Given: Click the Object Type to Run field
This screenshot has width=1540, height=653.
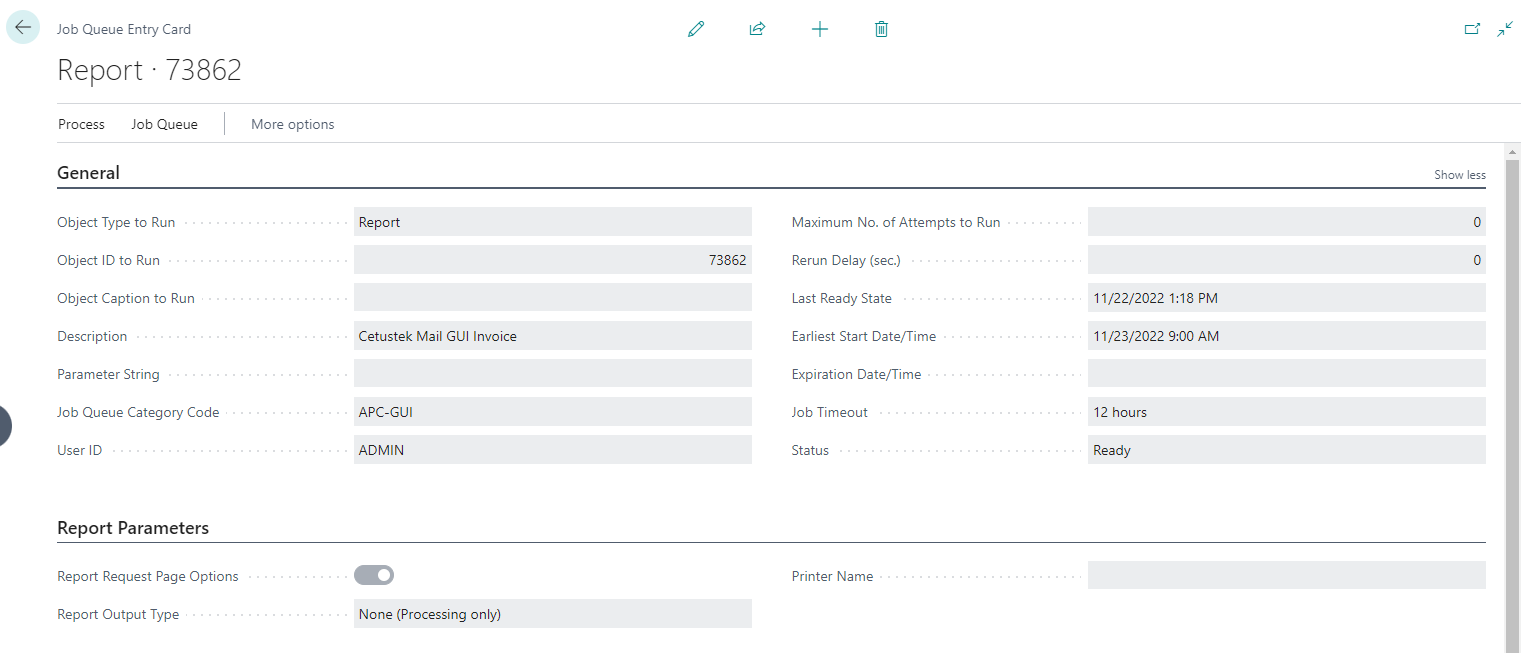Looking at the screenshot, I should tap(553, 222).
